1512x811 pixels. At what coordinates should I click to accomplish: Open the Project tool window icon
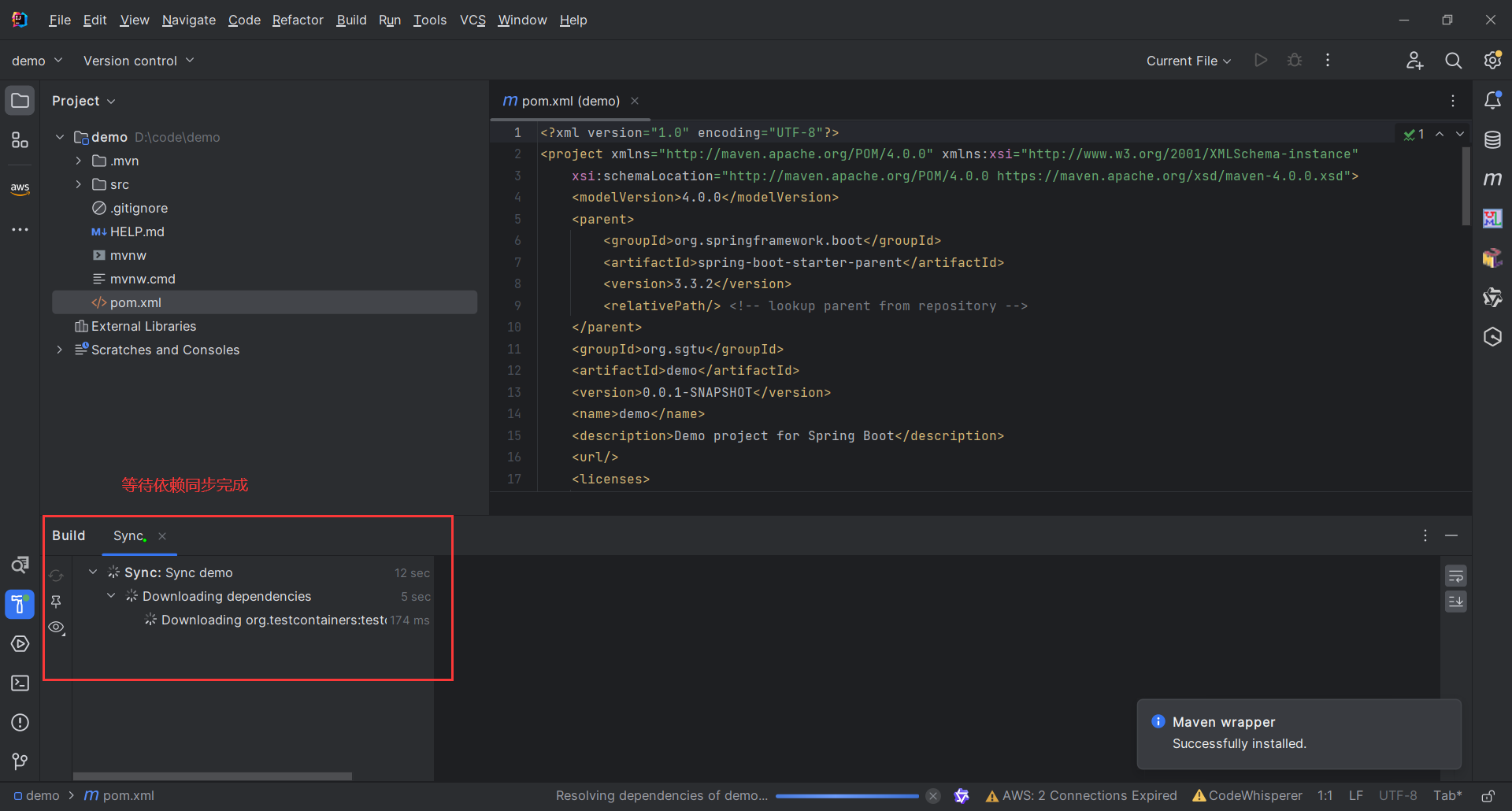(20, 101)
